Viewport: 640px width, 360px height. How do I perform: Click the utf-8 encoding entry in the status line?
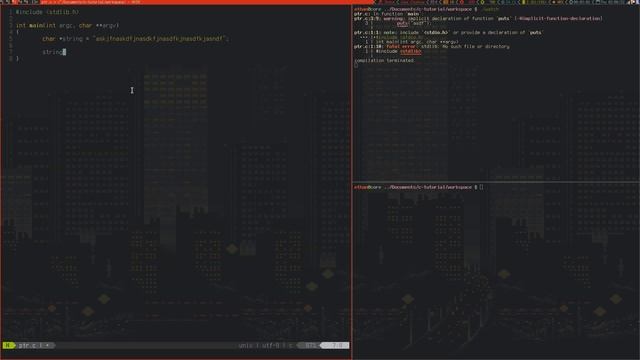[271, 345]
